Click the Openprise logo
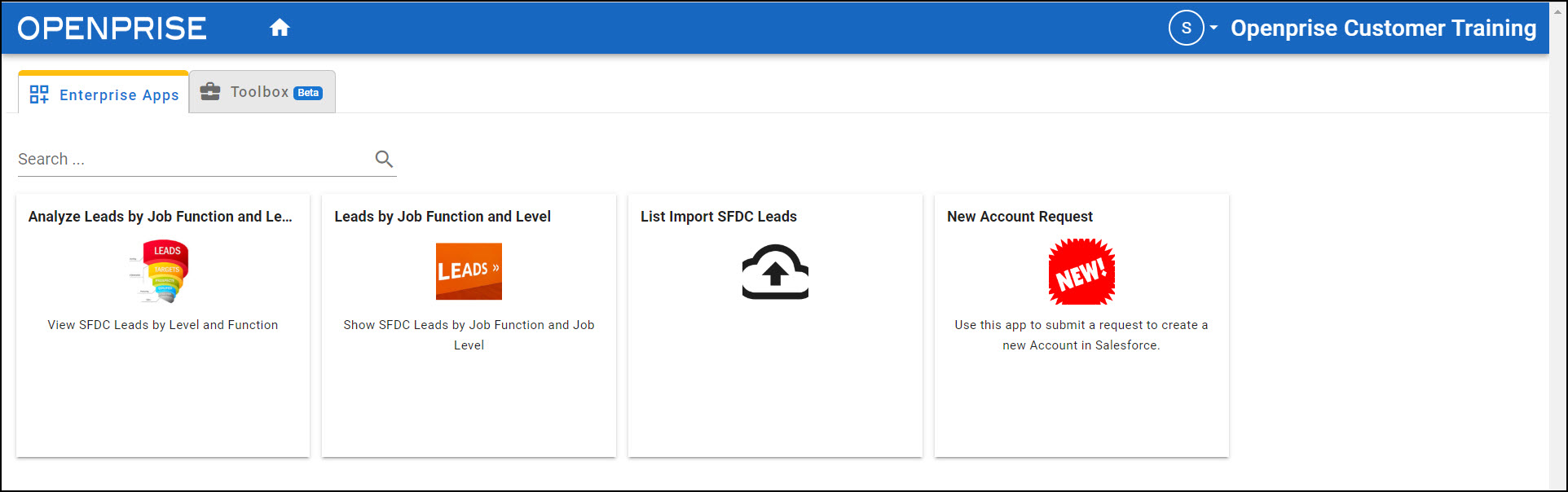This screenshot has height=492, width=1568. coord(112,29)
